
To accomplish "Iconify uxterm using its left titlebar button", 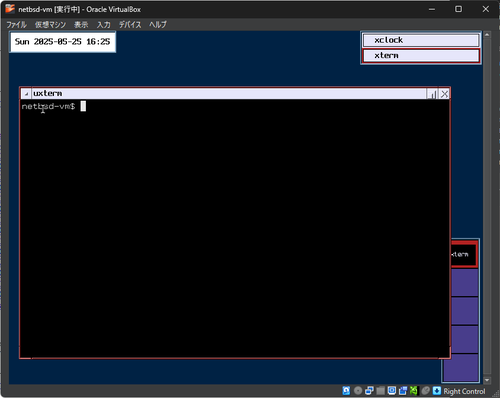I will [x=26, y=94].
